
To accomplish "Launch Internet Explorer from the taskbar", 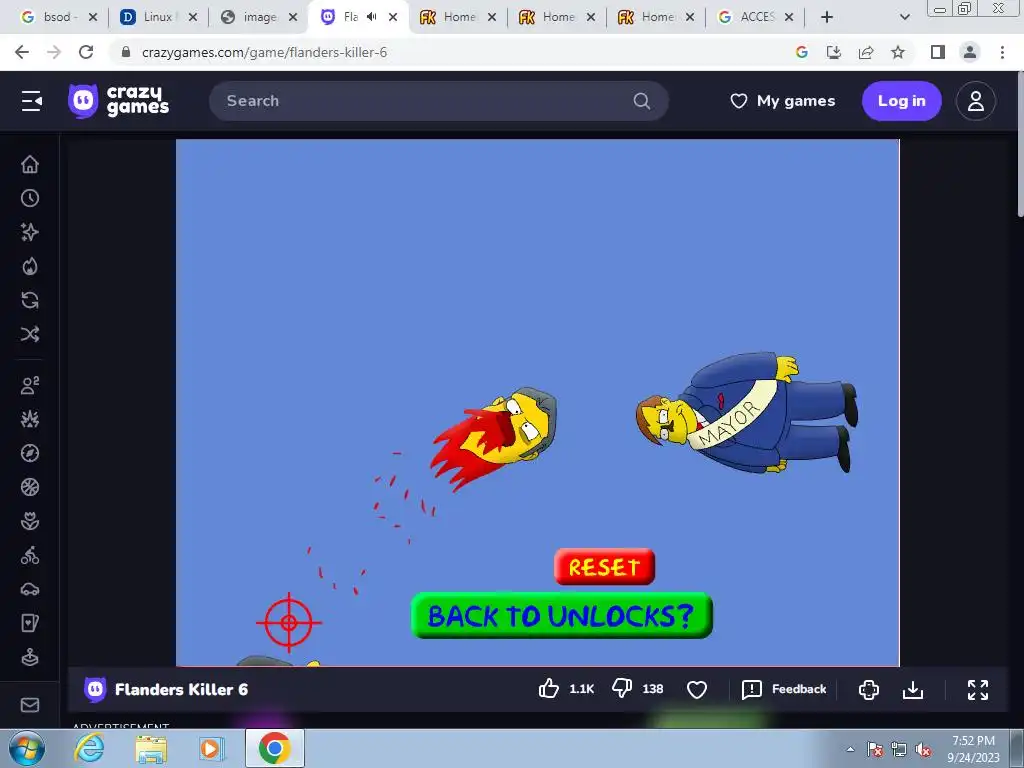I will (x=89, y=748).
